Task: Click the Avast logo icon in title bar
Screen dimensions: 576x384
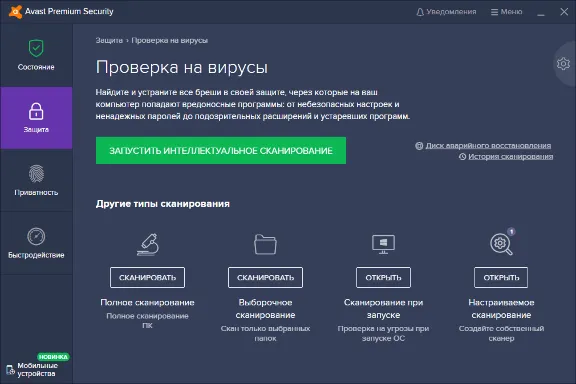Action: pyautogui.click(x=15, y=12)
